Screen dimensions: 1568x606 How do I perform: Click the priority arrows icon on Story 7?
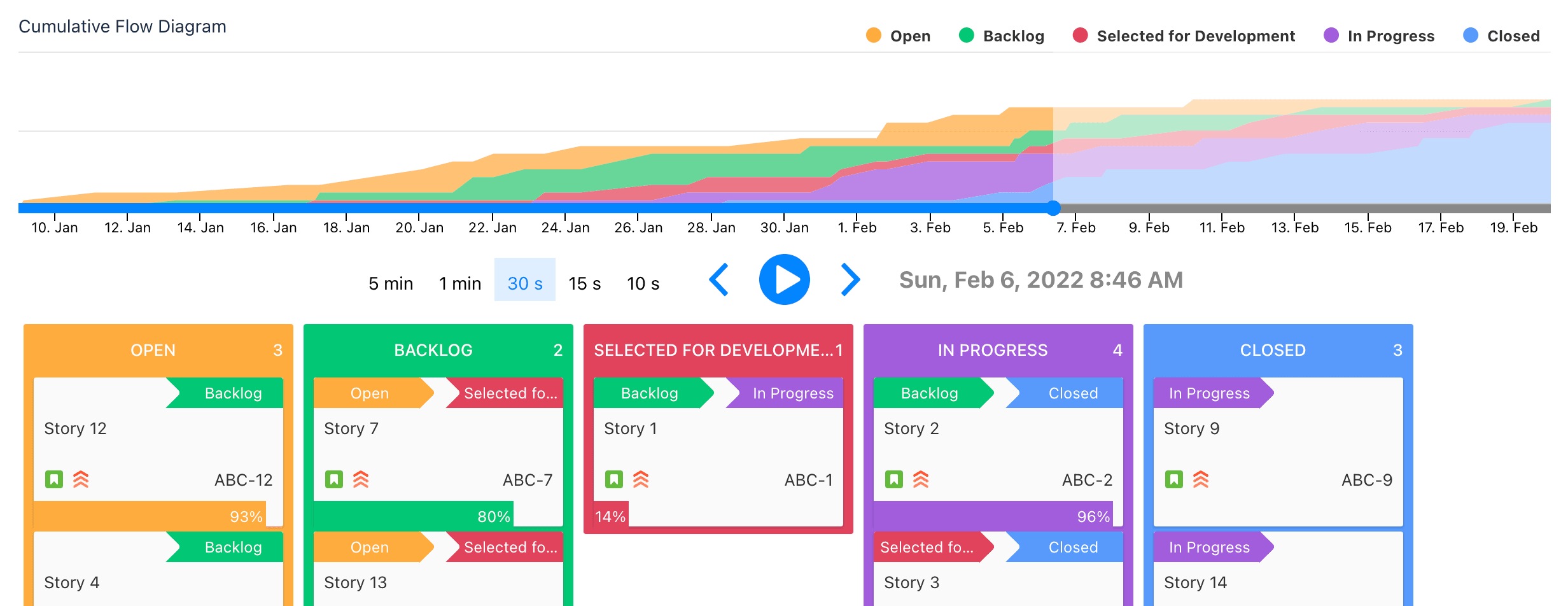(x=361, y=479)
